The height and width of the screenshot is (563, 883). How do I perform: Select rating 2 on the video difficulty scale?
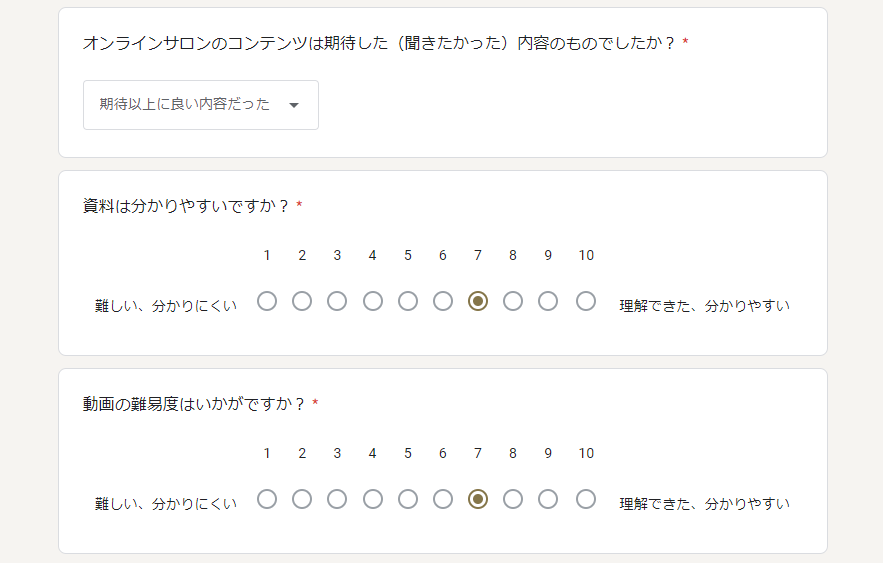pyautogui.click(x=302, y=499)
